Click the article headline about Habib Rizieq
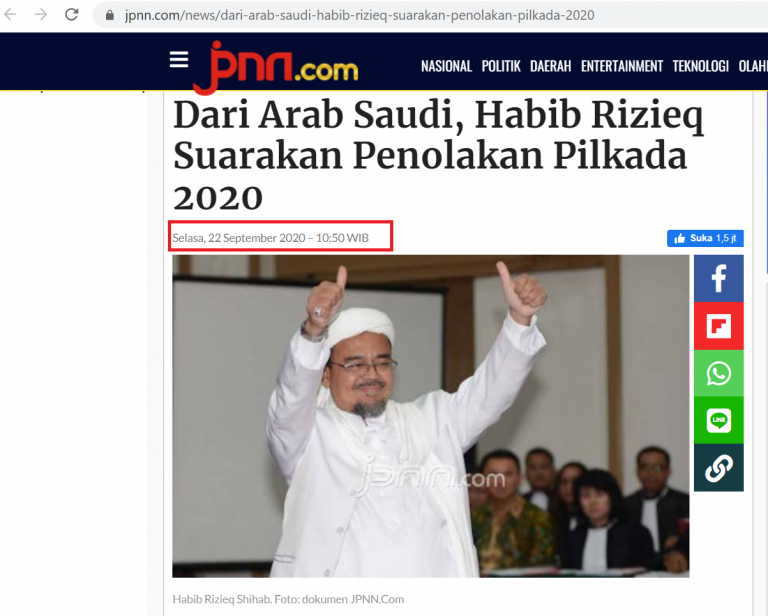768x616 pixels. pos(438,155)
